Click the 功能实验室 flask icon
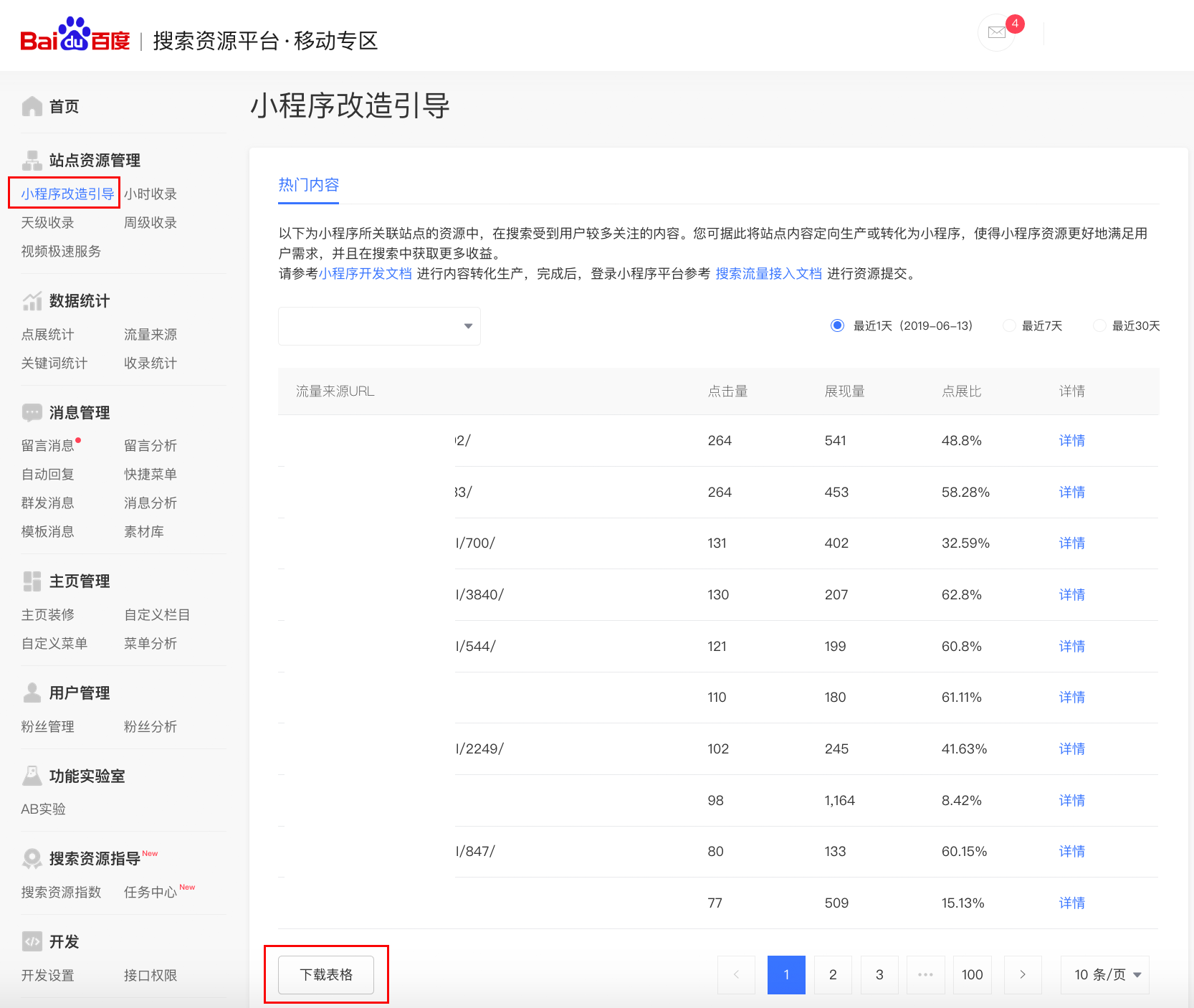 point(32,776)
